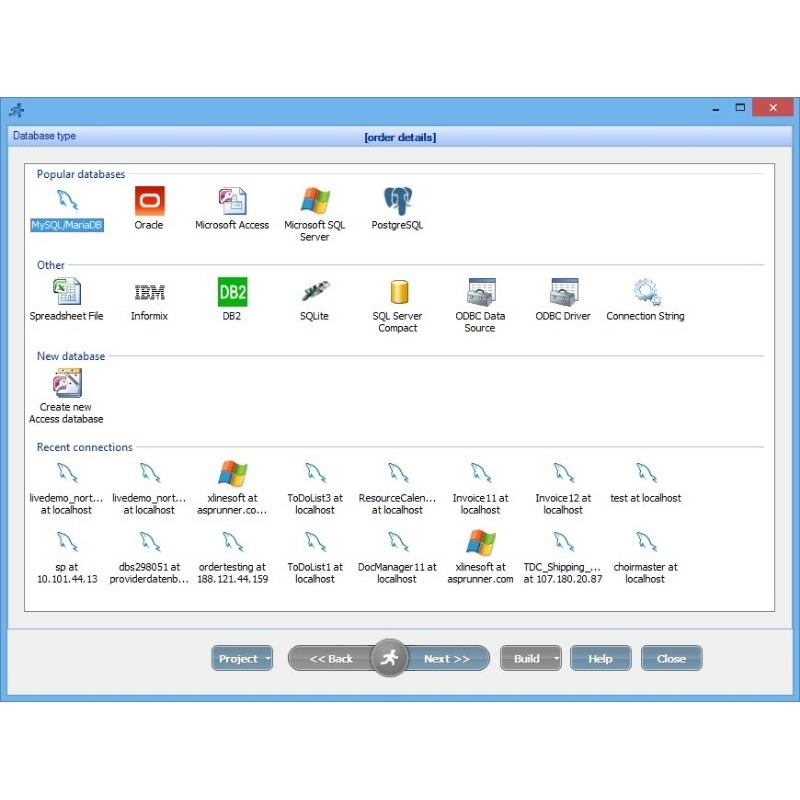Screen dimensions: 800x800
Task: Pick the ODBC Driver icon
Action: coord(564,292)
